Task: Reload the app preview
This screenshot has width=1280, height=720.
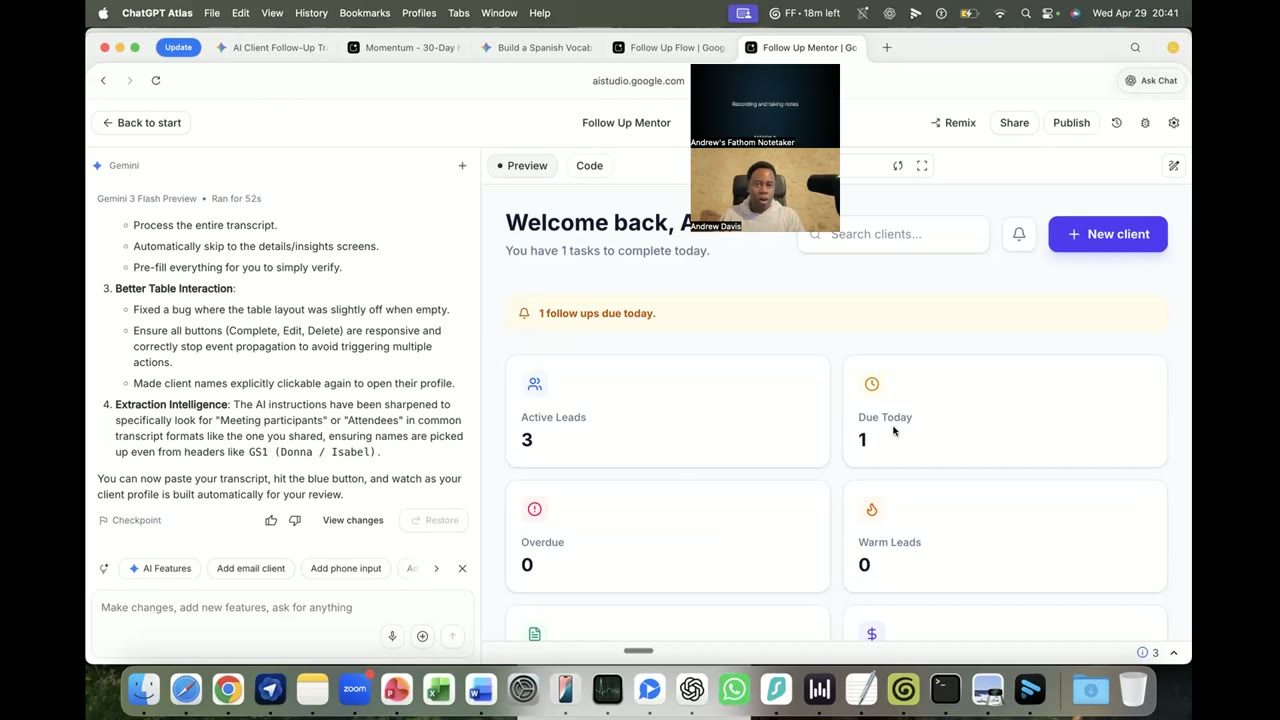Action: [898, 166]
